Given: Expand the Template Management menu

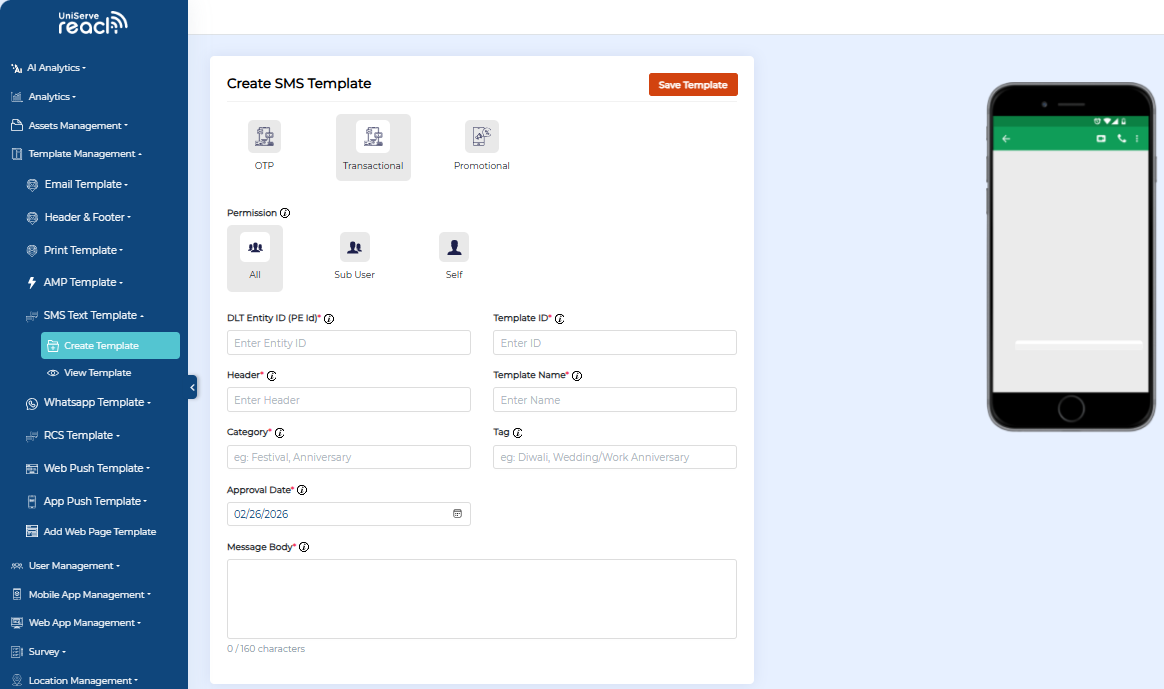Looking at the screenshot, I should point(84,154).
